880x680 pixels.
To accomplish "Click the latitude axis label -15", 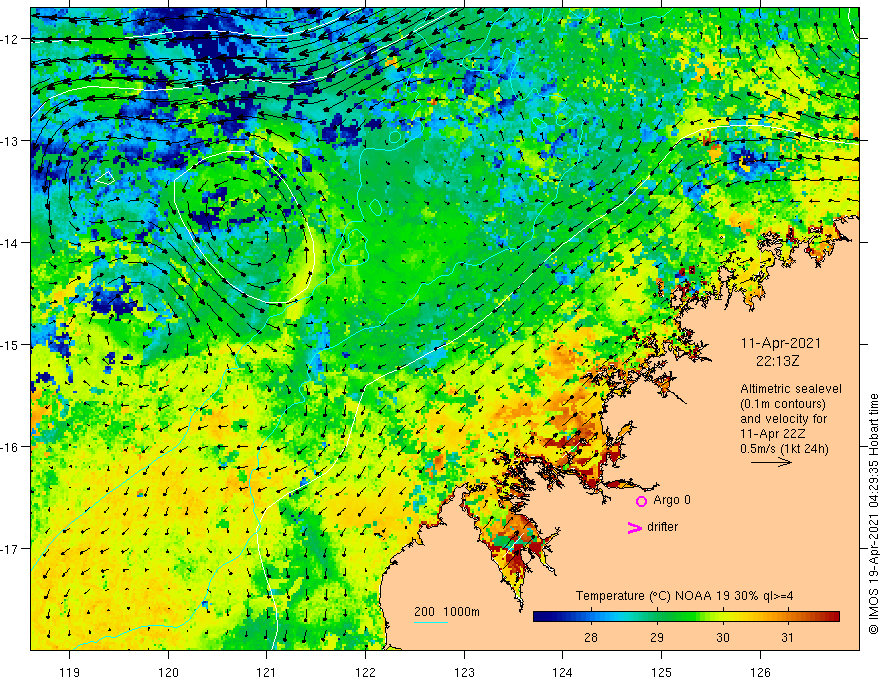I will (11, 344).
